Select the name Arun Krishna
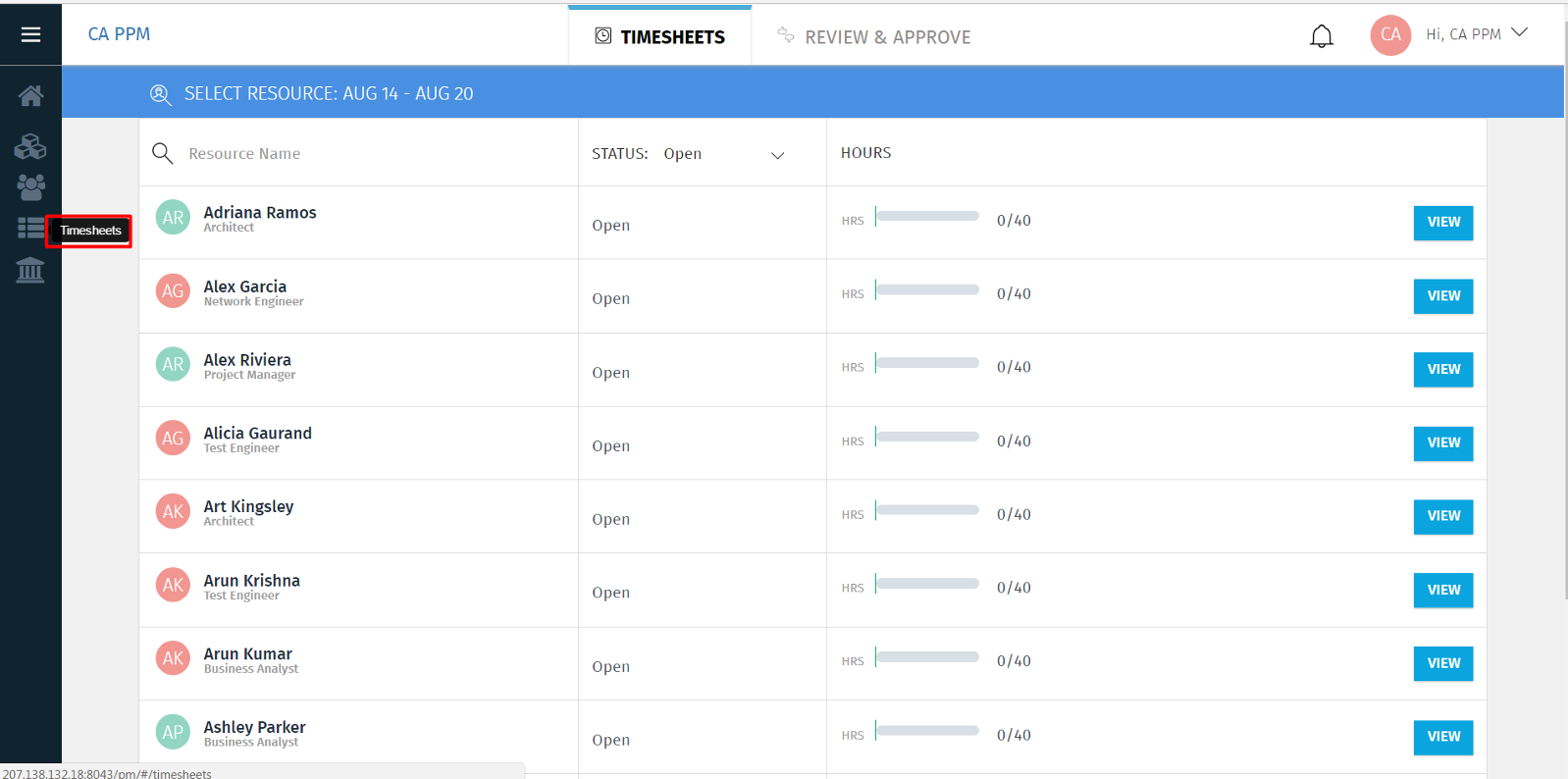 [x=252, y=581]
